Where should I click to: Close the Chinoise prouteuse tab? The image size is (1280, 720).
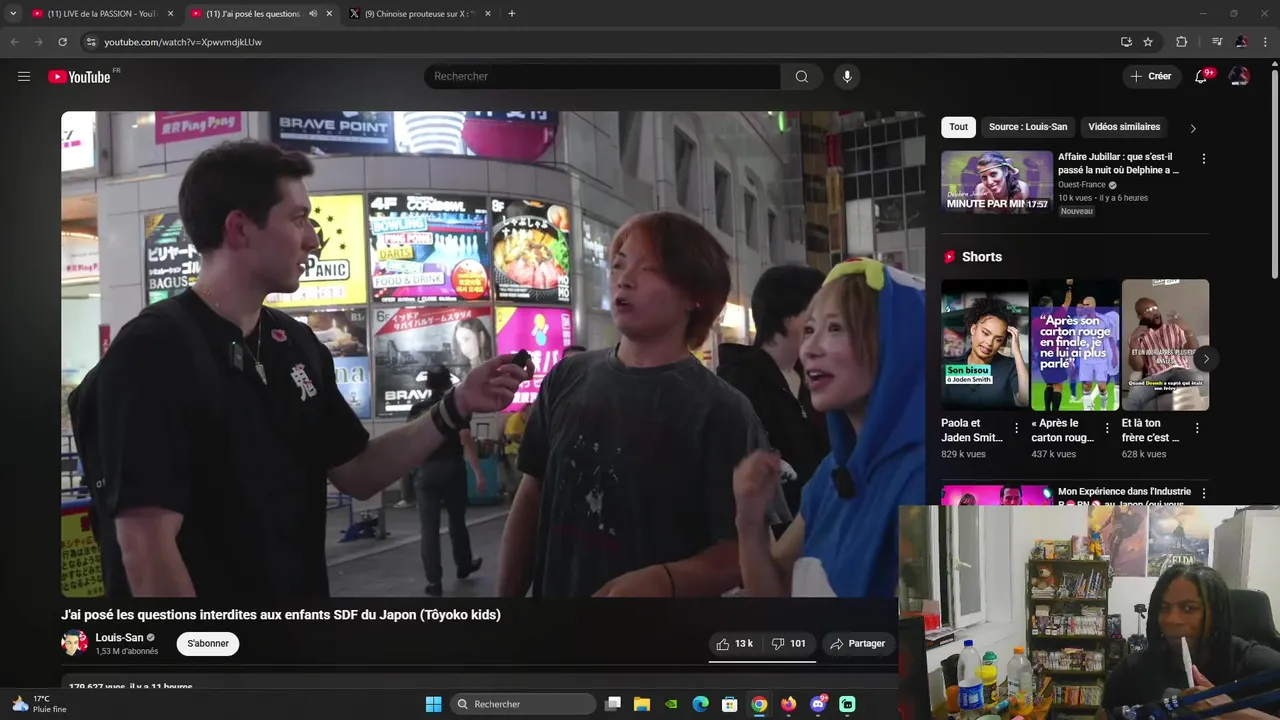click(488, 14)
